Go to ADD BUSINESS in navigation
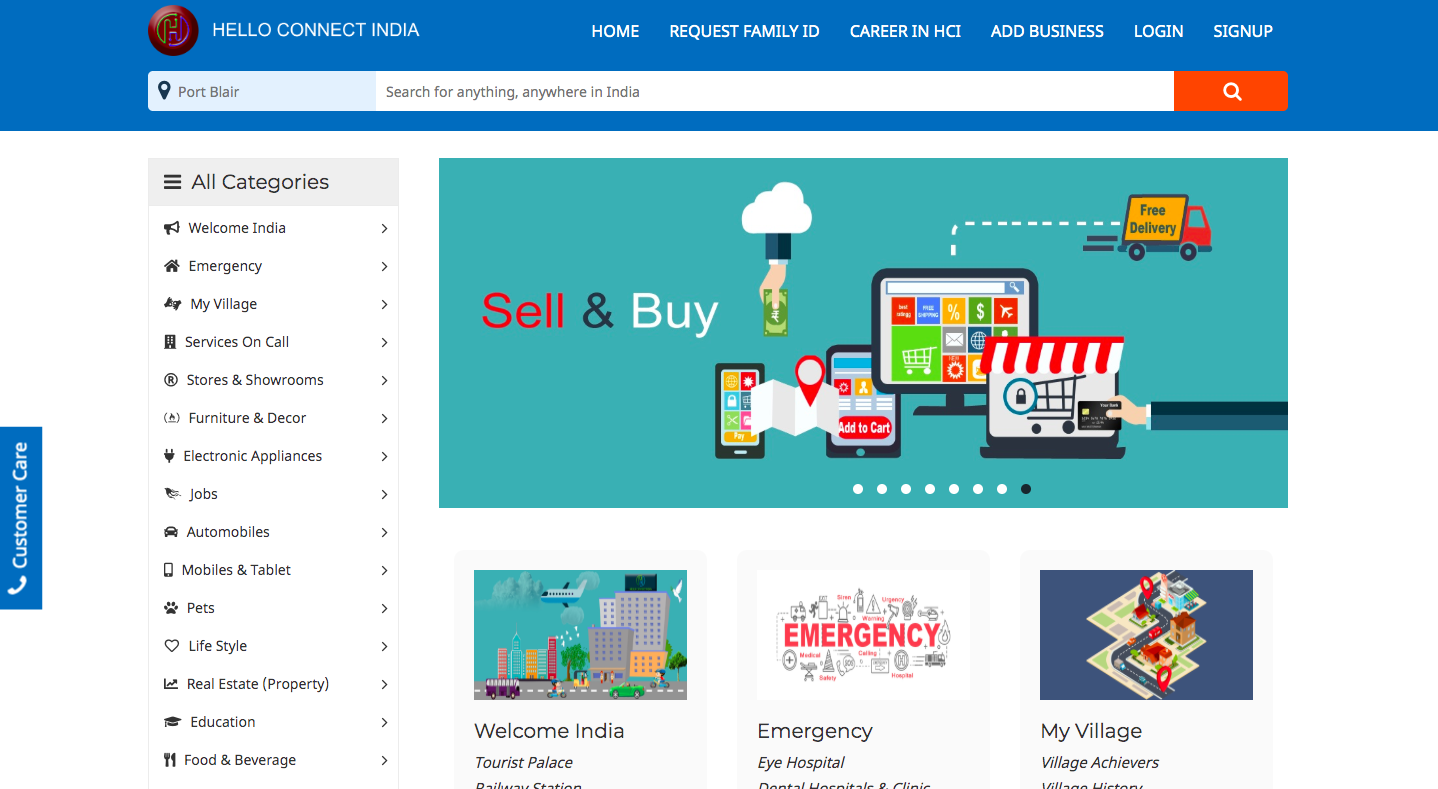Viewport: 1438px width, 789px height. click(x=1047, y=31)
